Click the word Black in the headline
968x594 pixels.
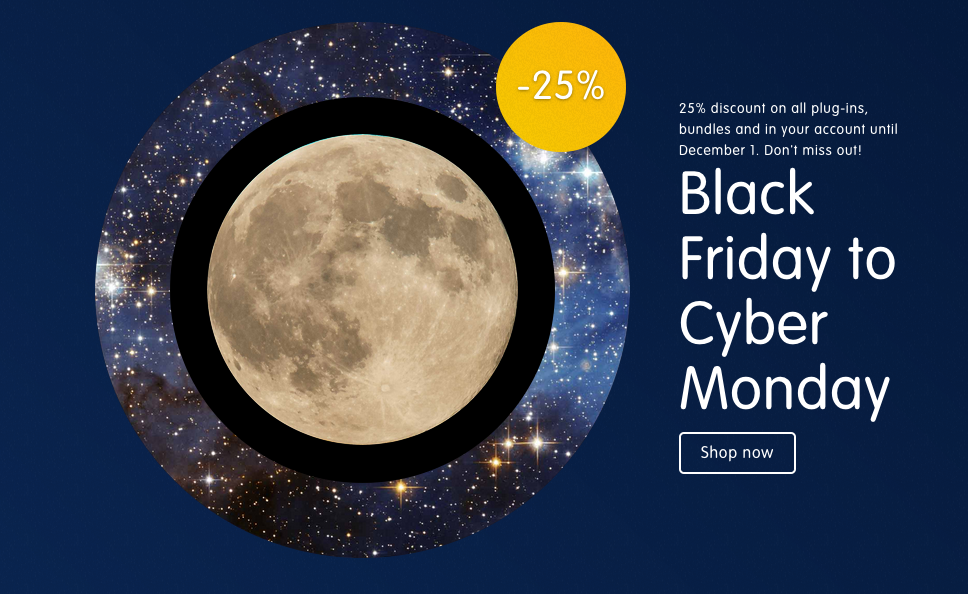pos(747,194)
